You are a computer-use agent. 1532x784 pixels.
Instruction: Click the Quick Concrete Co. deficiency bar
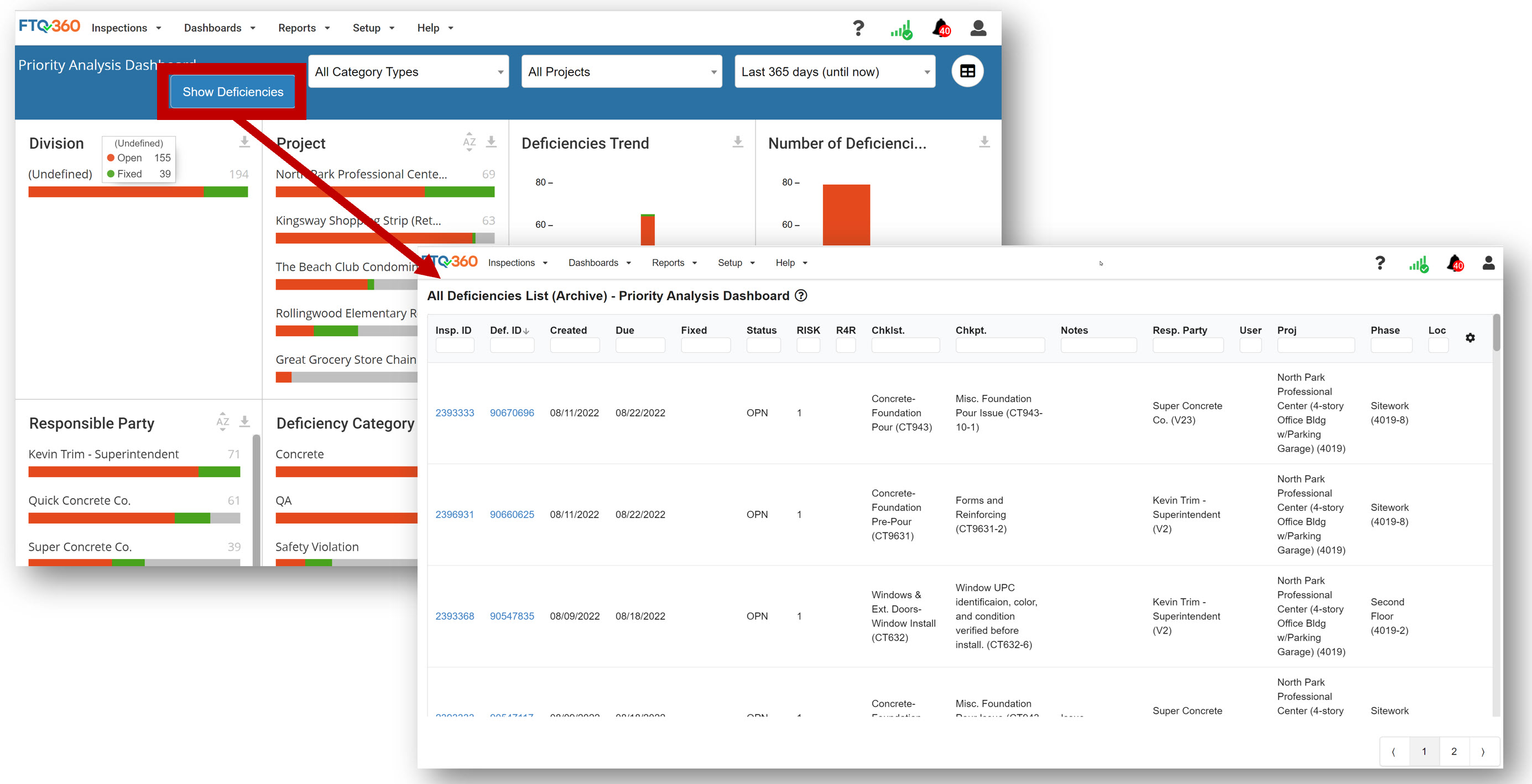coord(134,518)
